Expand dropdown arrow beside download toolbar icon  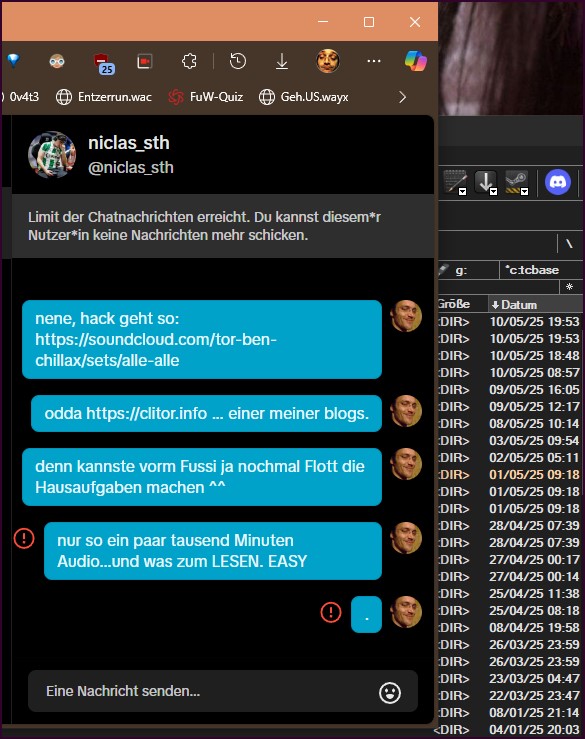pos(493,191)
